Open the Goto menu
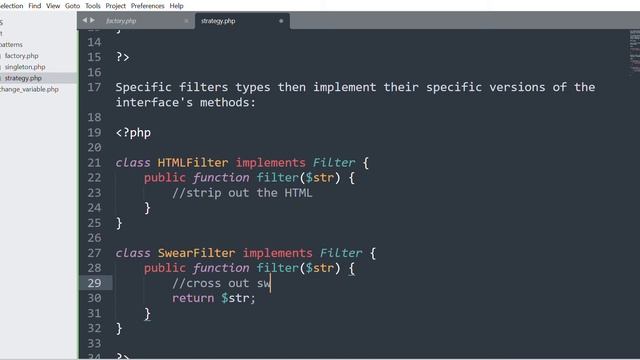640x360 pixels. 72,6
